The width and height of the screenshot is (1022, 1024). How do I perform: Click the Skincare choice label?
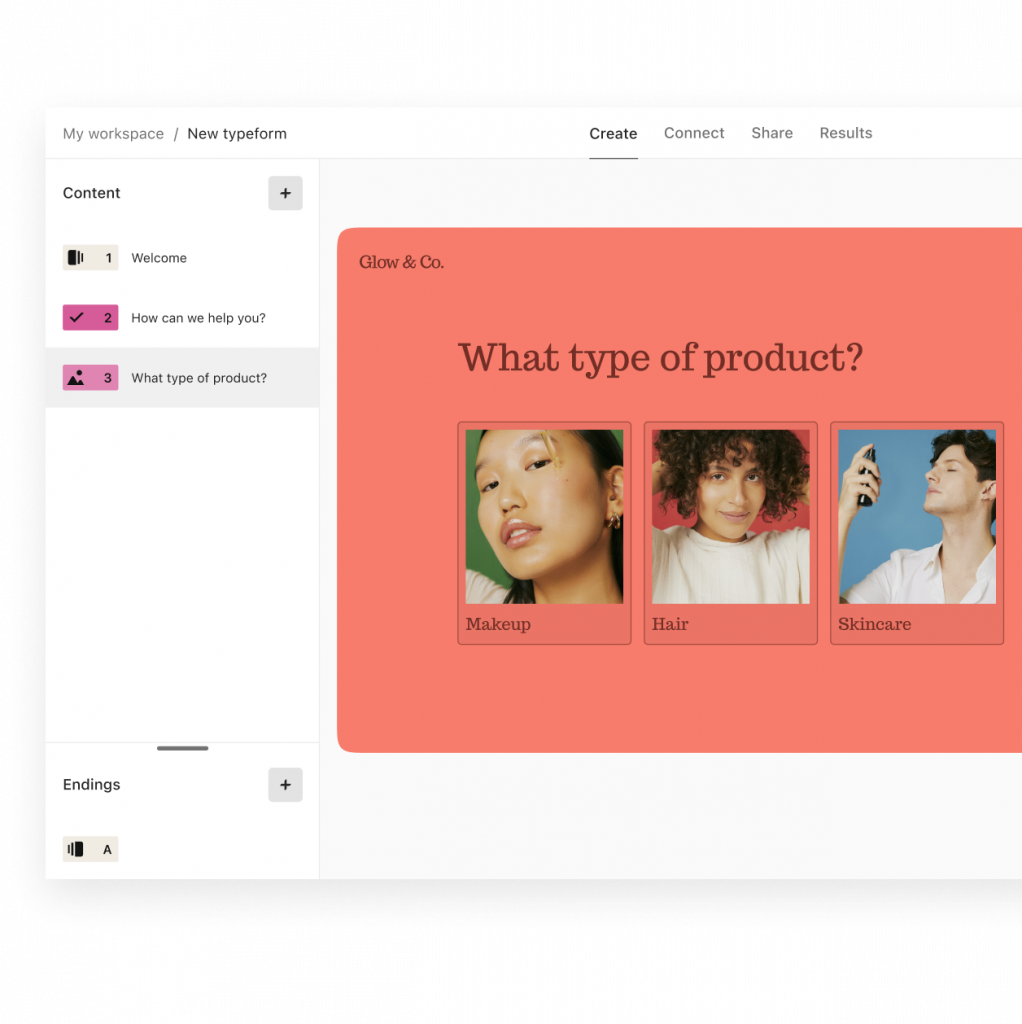[x=874, y=624]
